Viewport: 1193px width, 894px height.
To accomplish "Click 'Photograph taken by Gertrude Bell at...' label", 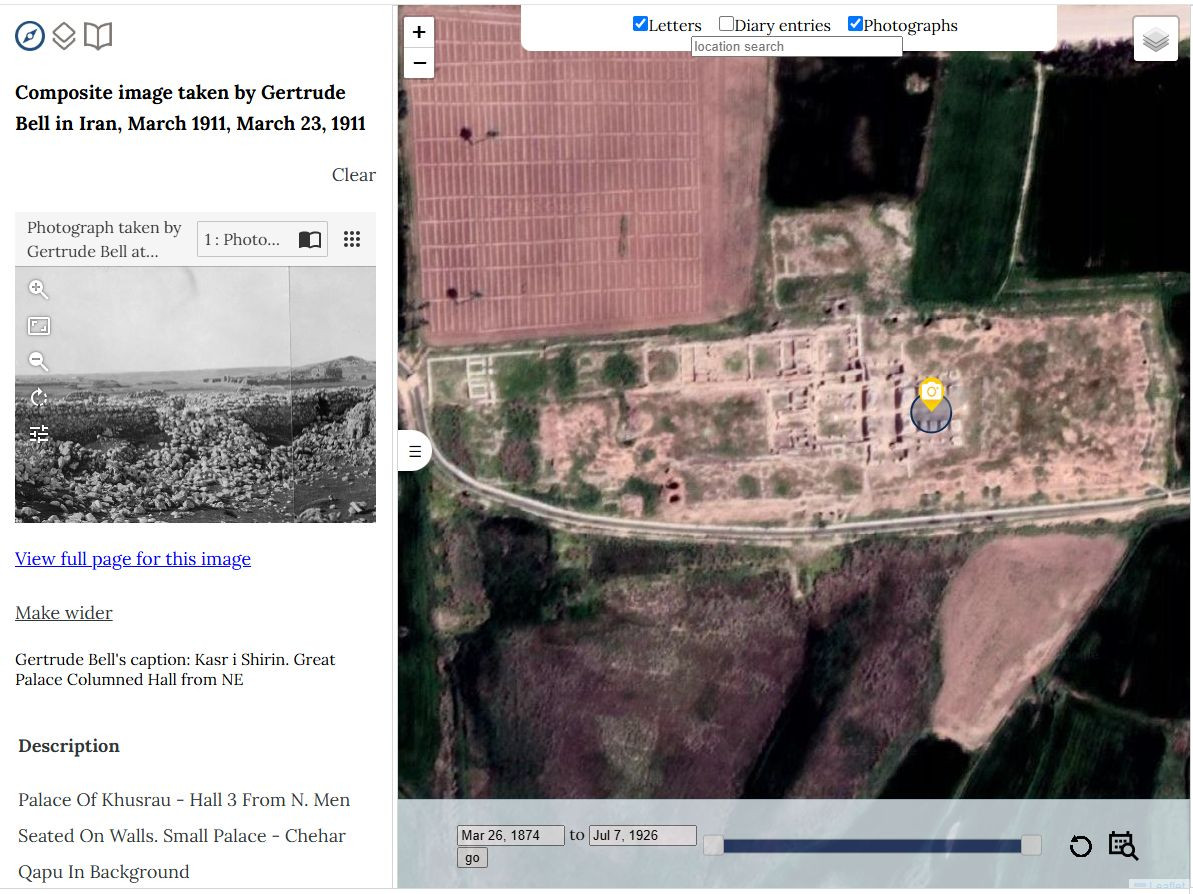I will point(104,240).
